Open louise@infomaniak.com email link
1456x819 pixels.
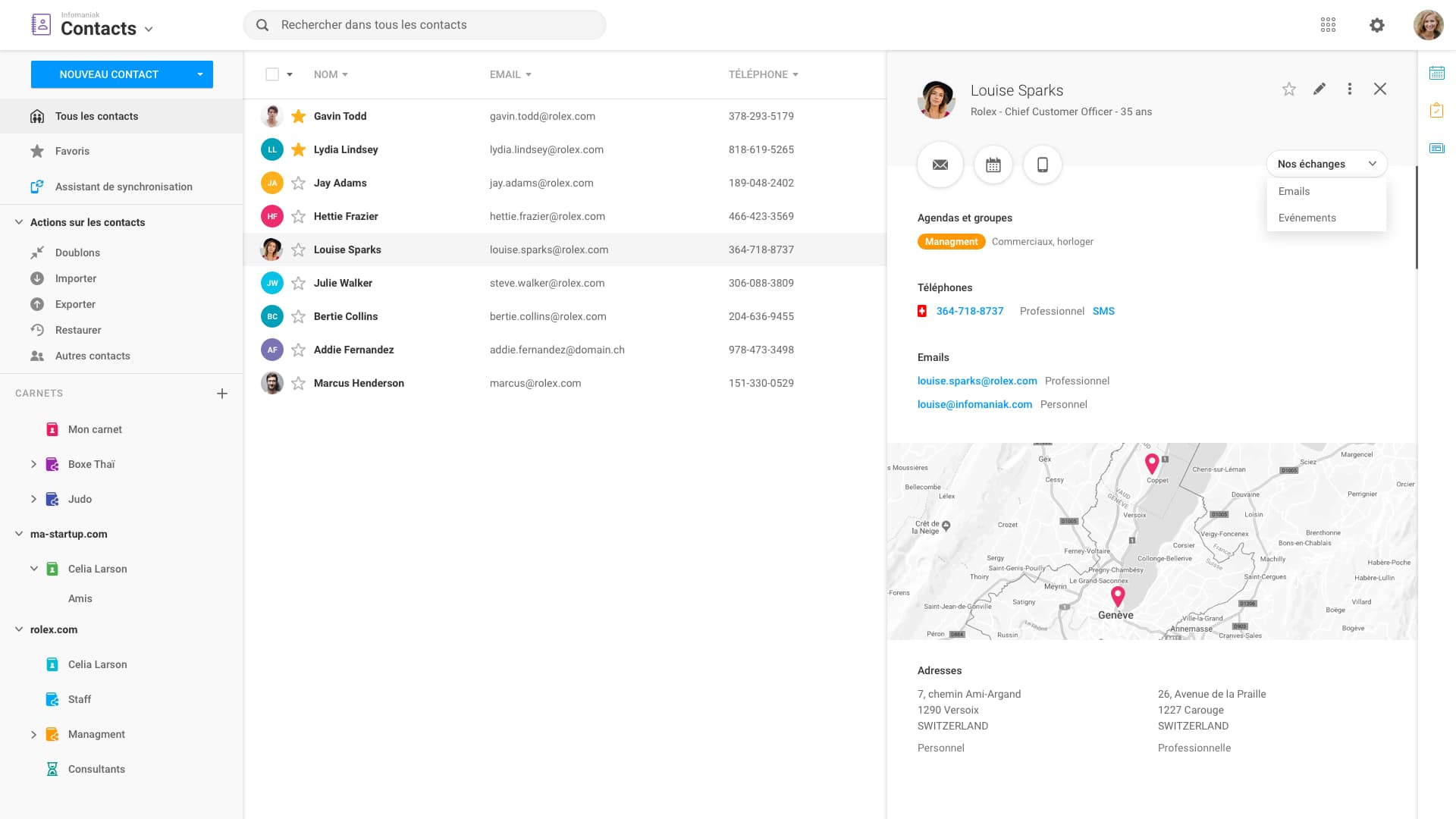pos(974,404)
